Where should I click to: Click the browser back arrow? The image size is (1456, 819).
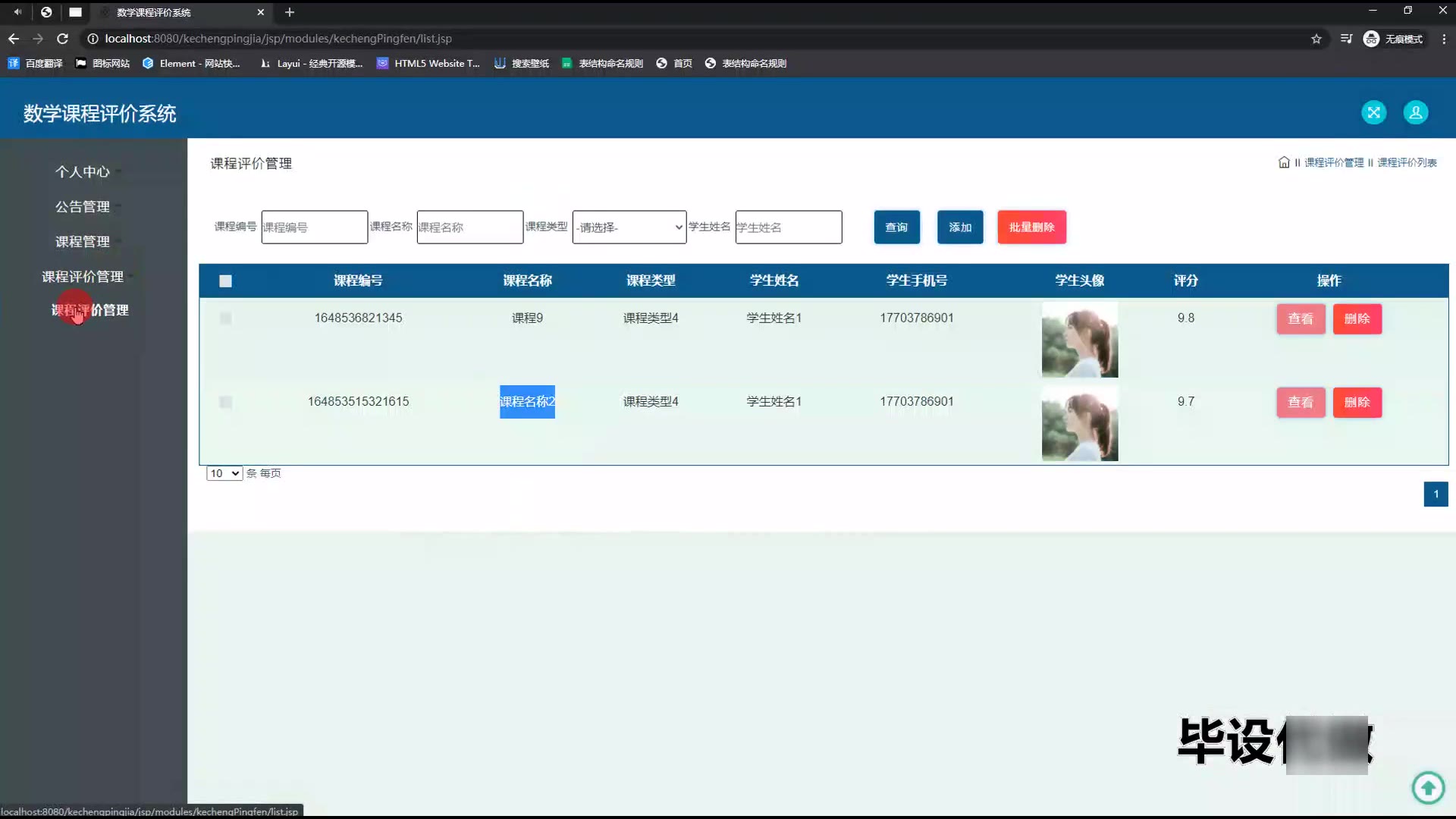[x=14, y=39]
